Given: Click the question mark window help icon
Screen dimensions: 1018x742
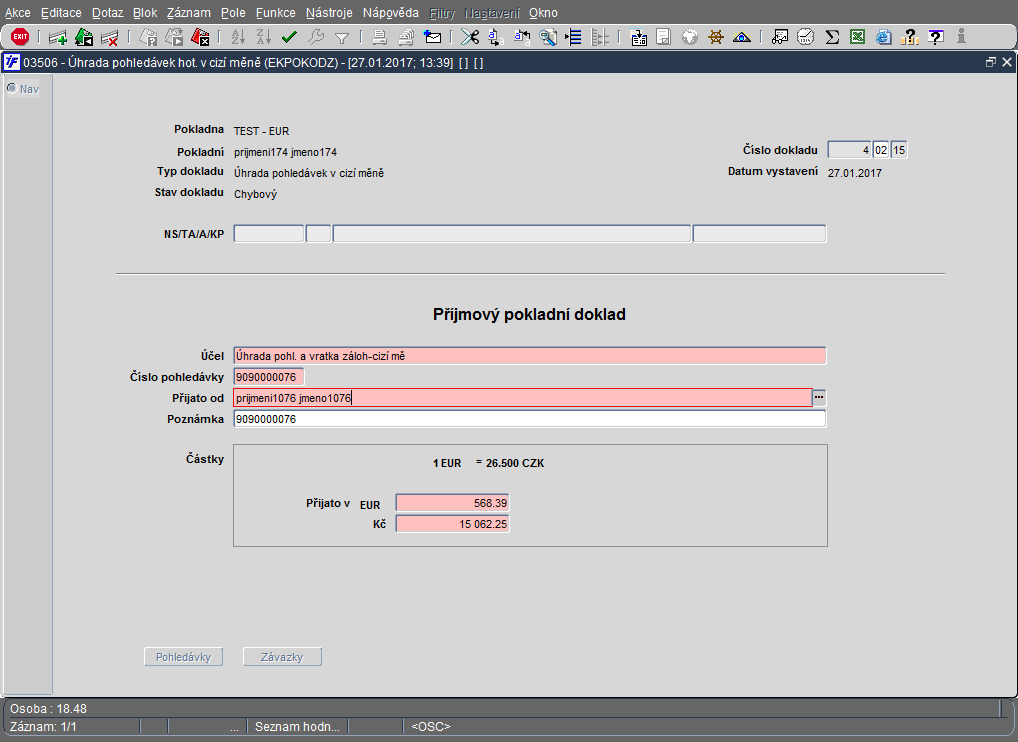Looking at the screenshot, I should 935,38.
